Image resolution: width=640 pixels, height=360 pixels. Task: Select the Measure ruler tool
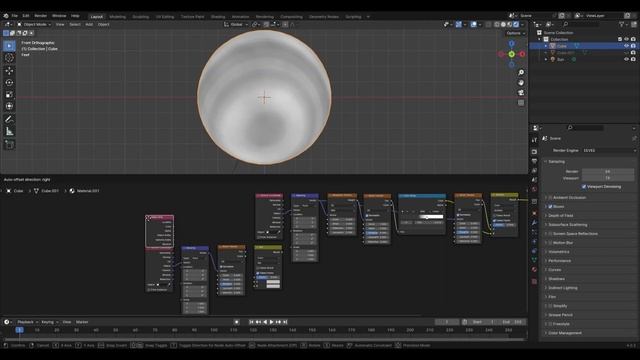9,131
